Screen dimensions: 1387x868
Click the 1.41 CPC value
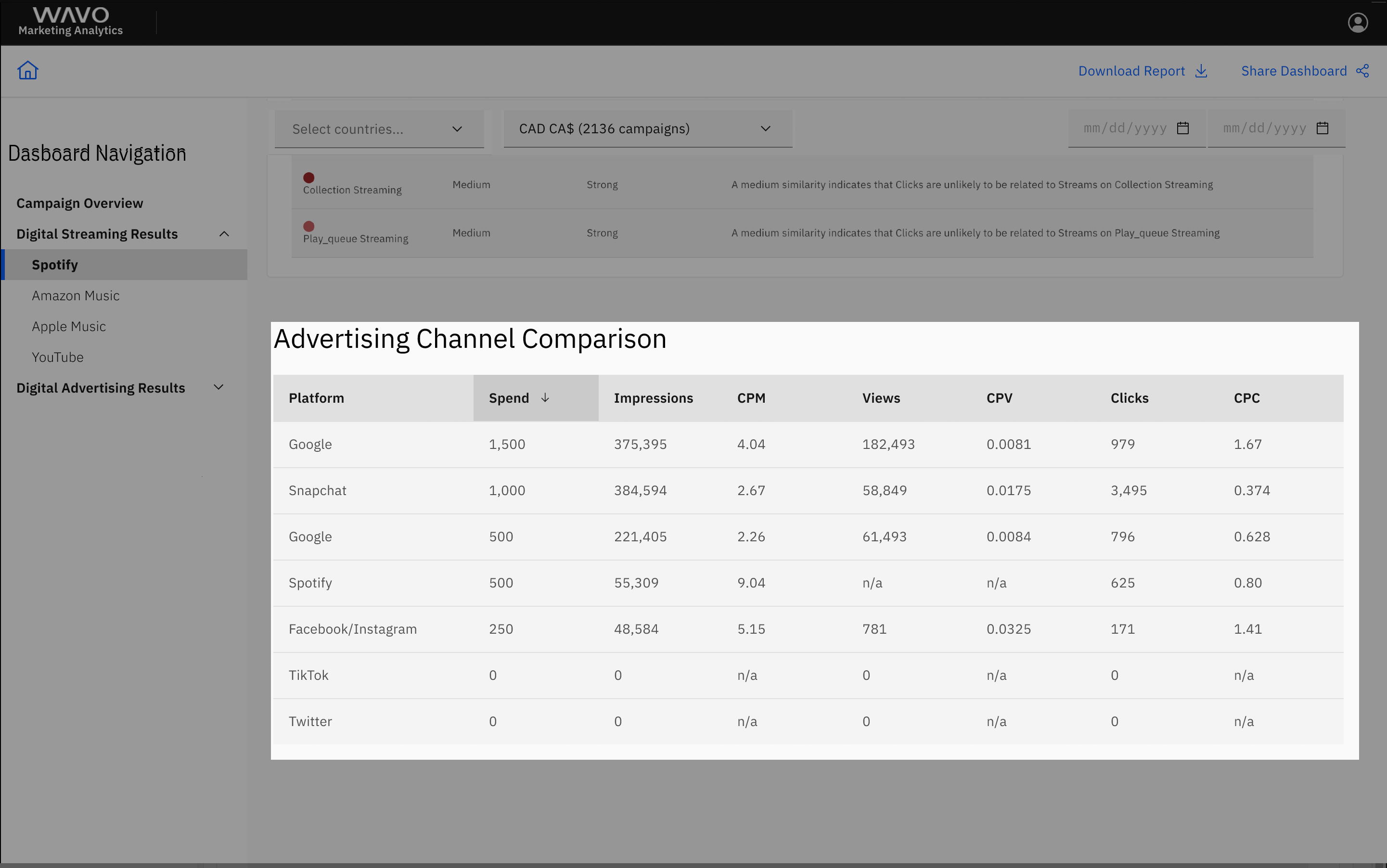point(1247,628)
